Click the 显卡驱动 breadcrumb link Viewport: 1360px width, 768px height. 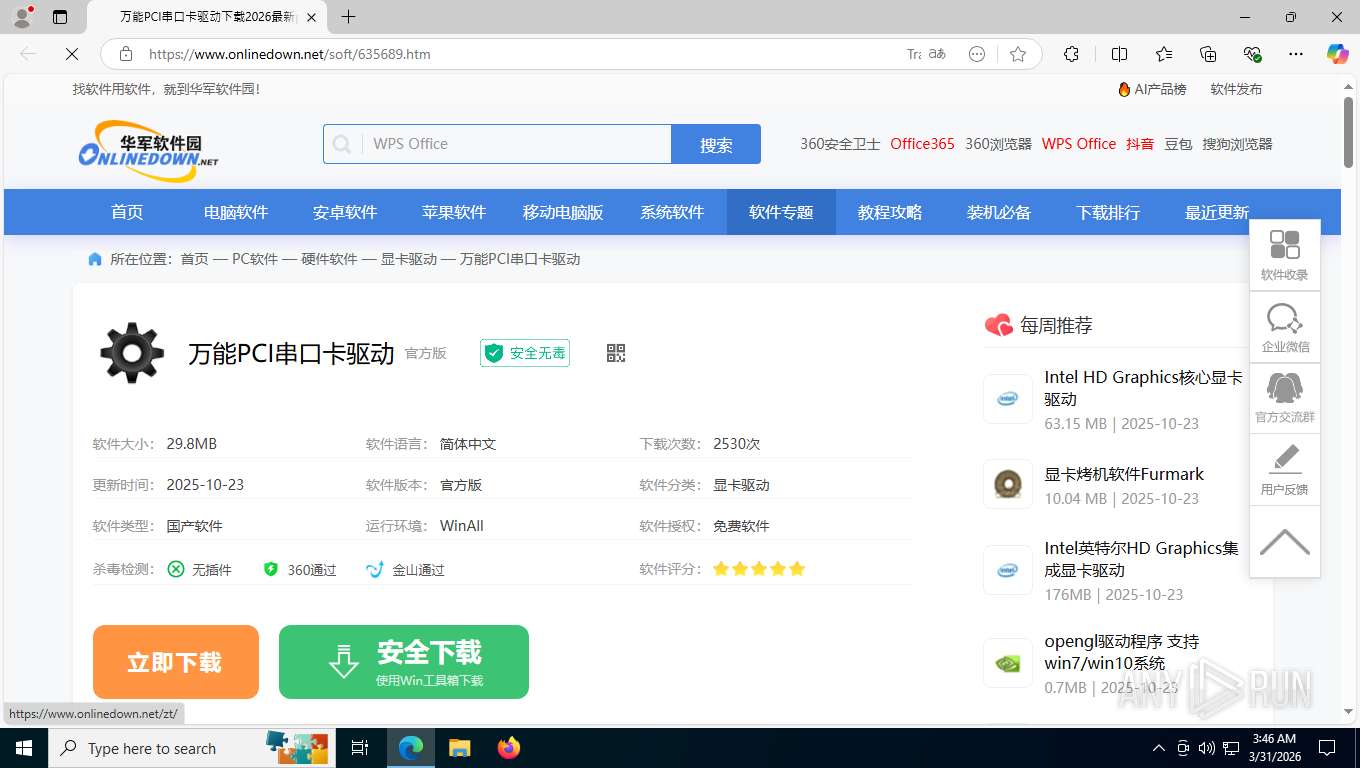[x=408, y=259]
